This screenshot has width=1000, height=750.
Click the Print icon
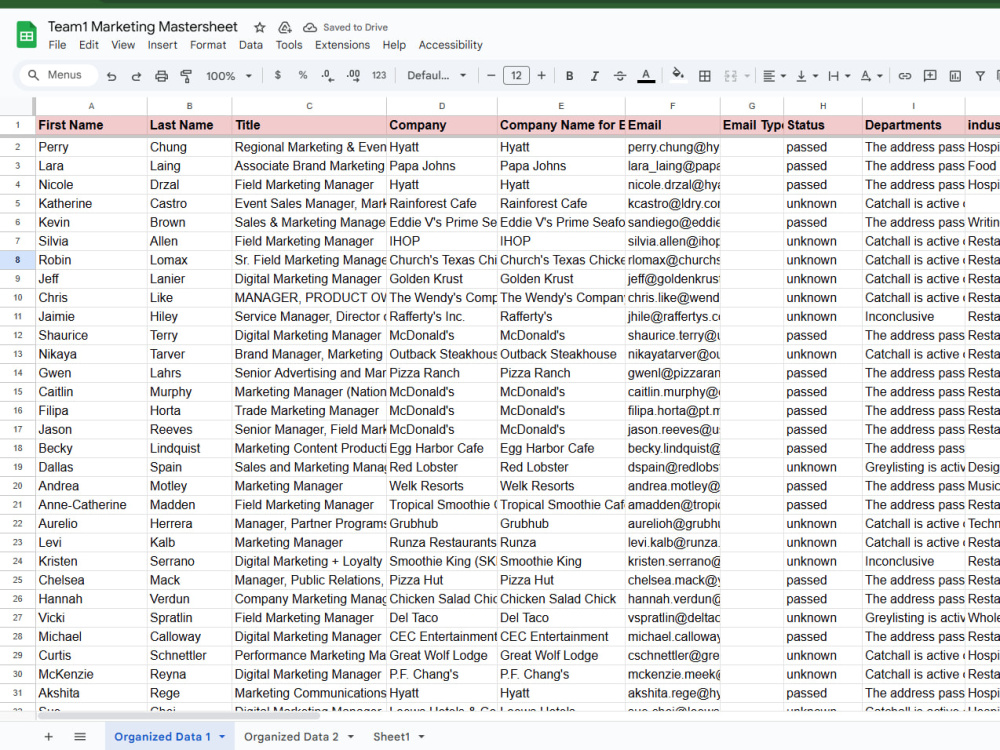coord(161,76)
